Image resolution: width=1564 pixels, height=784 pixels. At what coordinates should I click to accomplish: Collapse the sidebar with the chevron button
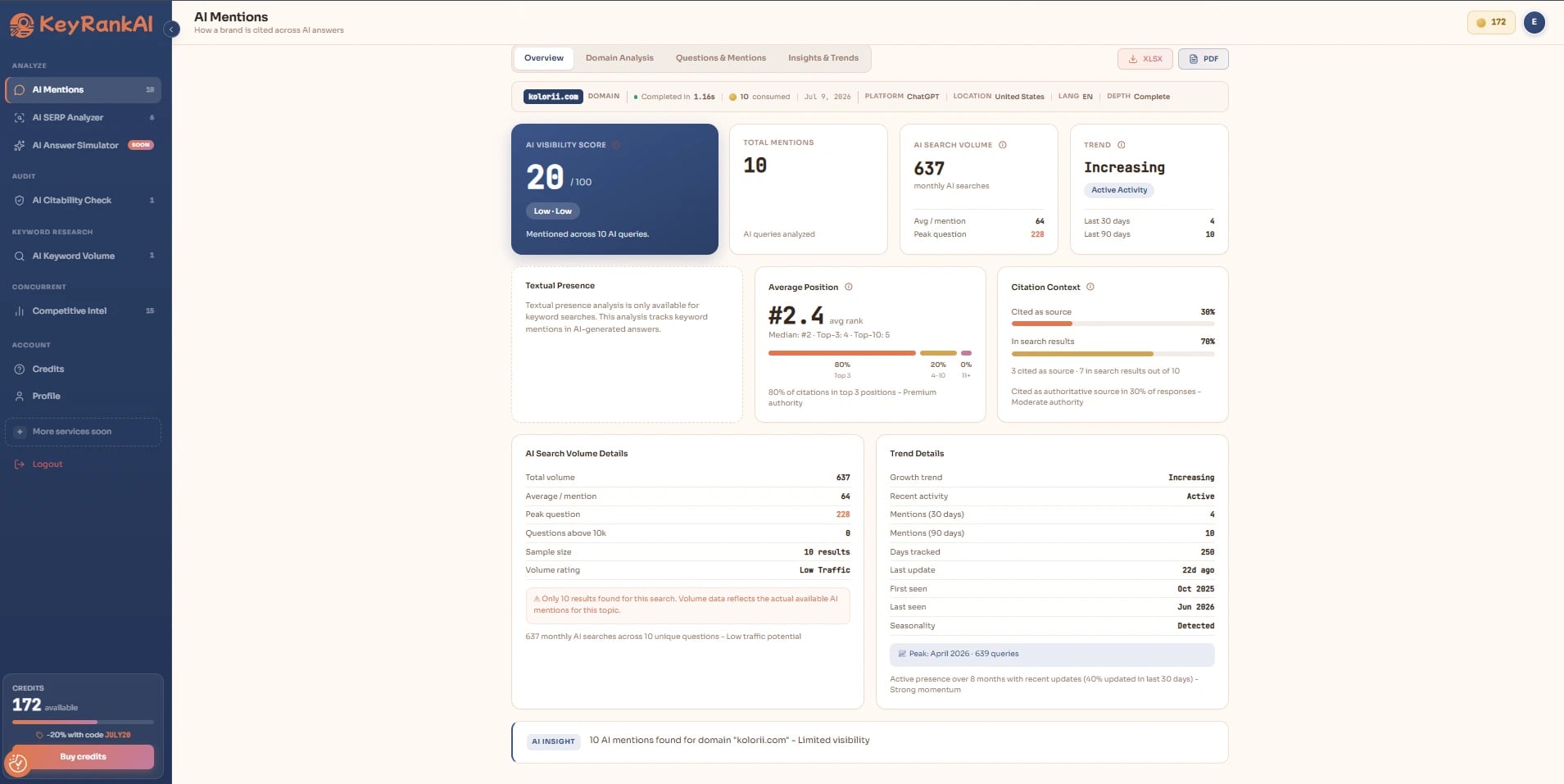pos(172,29)
